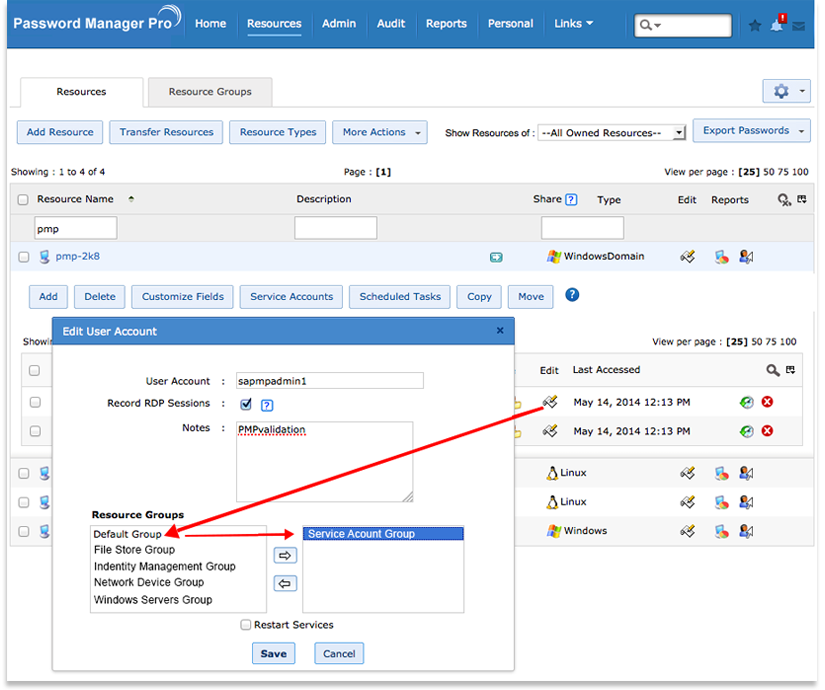Screen dimensions: 825x690
Task: Click edit icon for pmp-2k8 resource
Action: tap(687, 257)
